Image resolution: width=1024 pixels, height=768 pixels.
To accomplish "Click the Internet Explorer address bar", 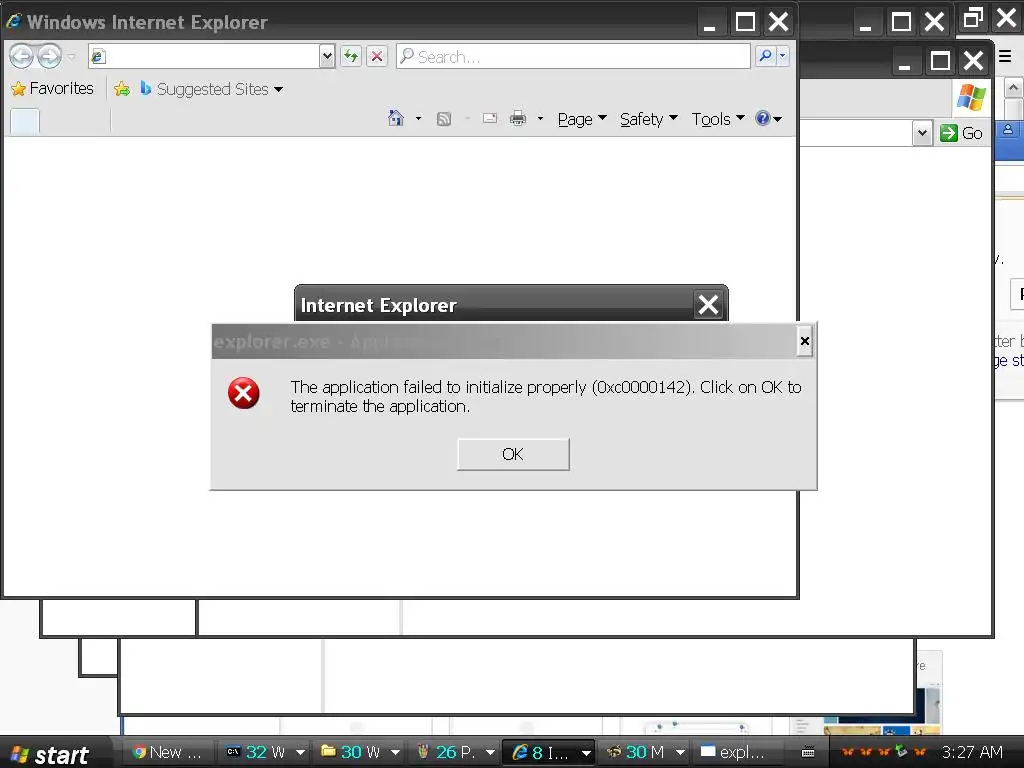I will click(204, 57).
